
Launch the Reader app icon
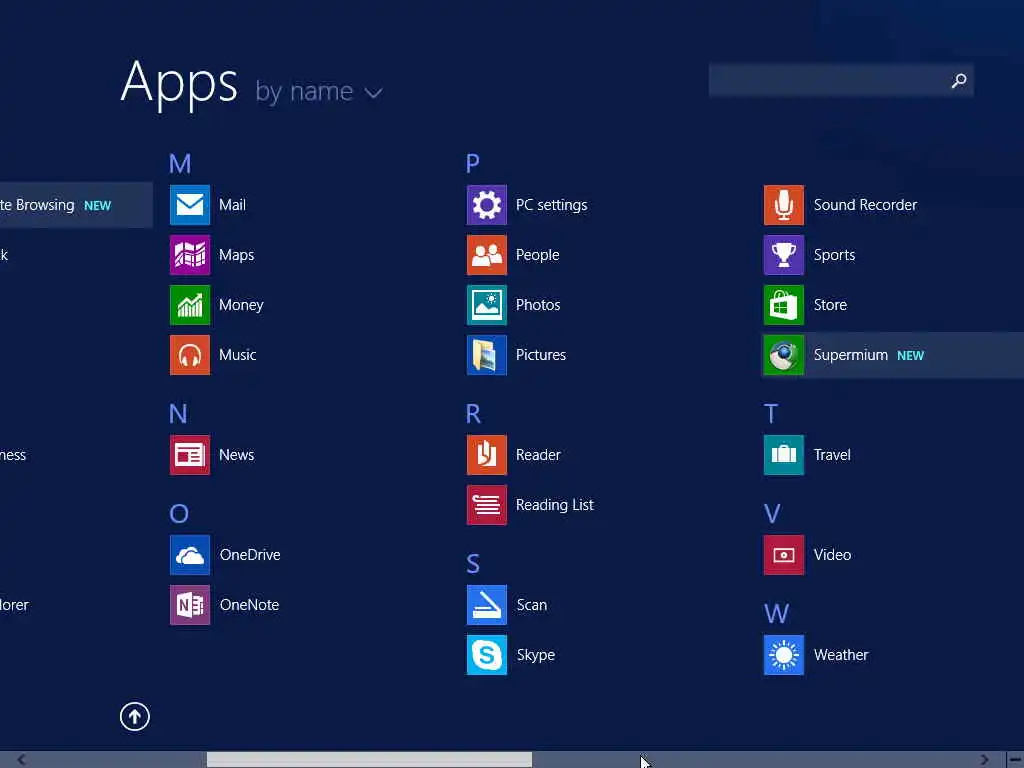click(x=487, y=455)
